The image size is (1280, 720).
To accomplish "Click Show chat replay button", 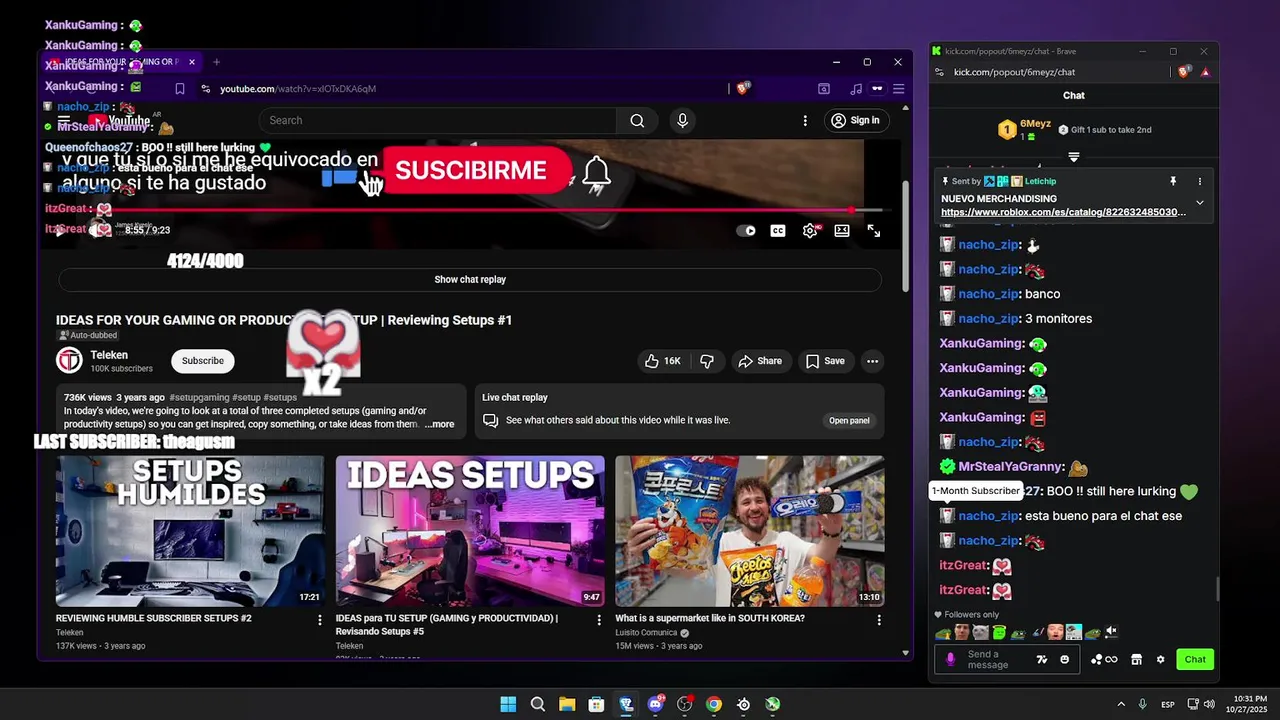I will click(x=470, y=280).
